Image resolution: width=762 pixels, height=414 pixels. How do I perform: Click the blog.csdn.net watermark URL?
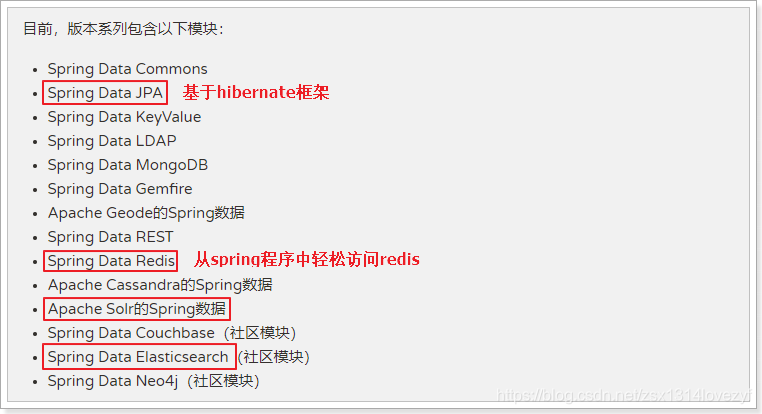pos(623,396)
